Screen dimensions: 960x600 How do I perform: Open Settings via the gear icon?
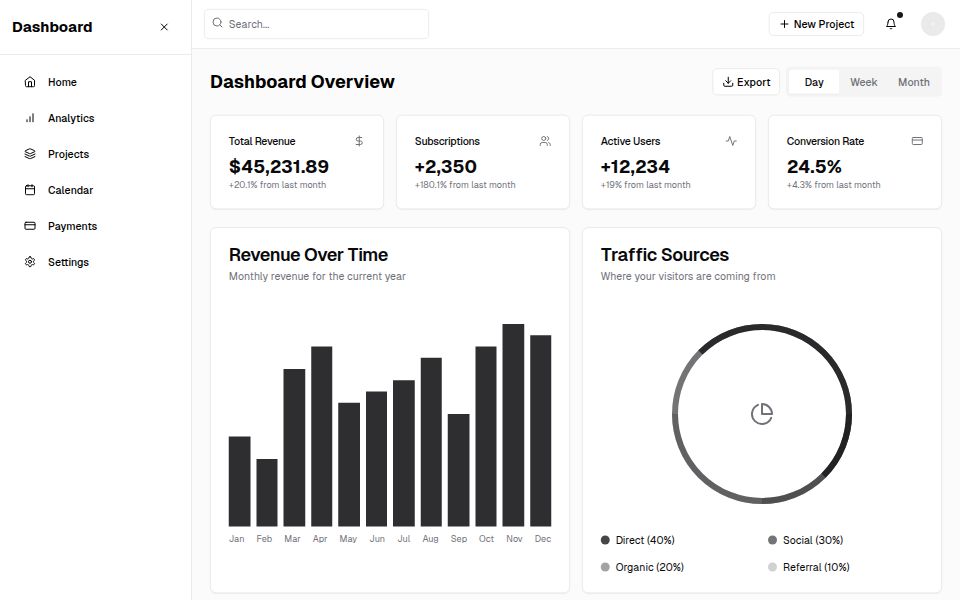pos(29,262)
